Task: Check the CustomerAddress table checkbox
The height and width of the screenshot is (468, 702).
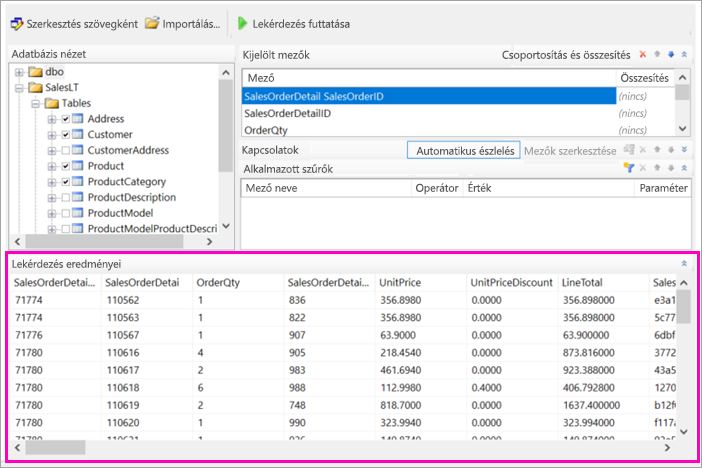Action: [66, 150]
